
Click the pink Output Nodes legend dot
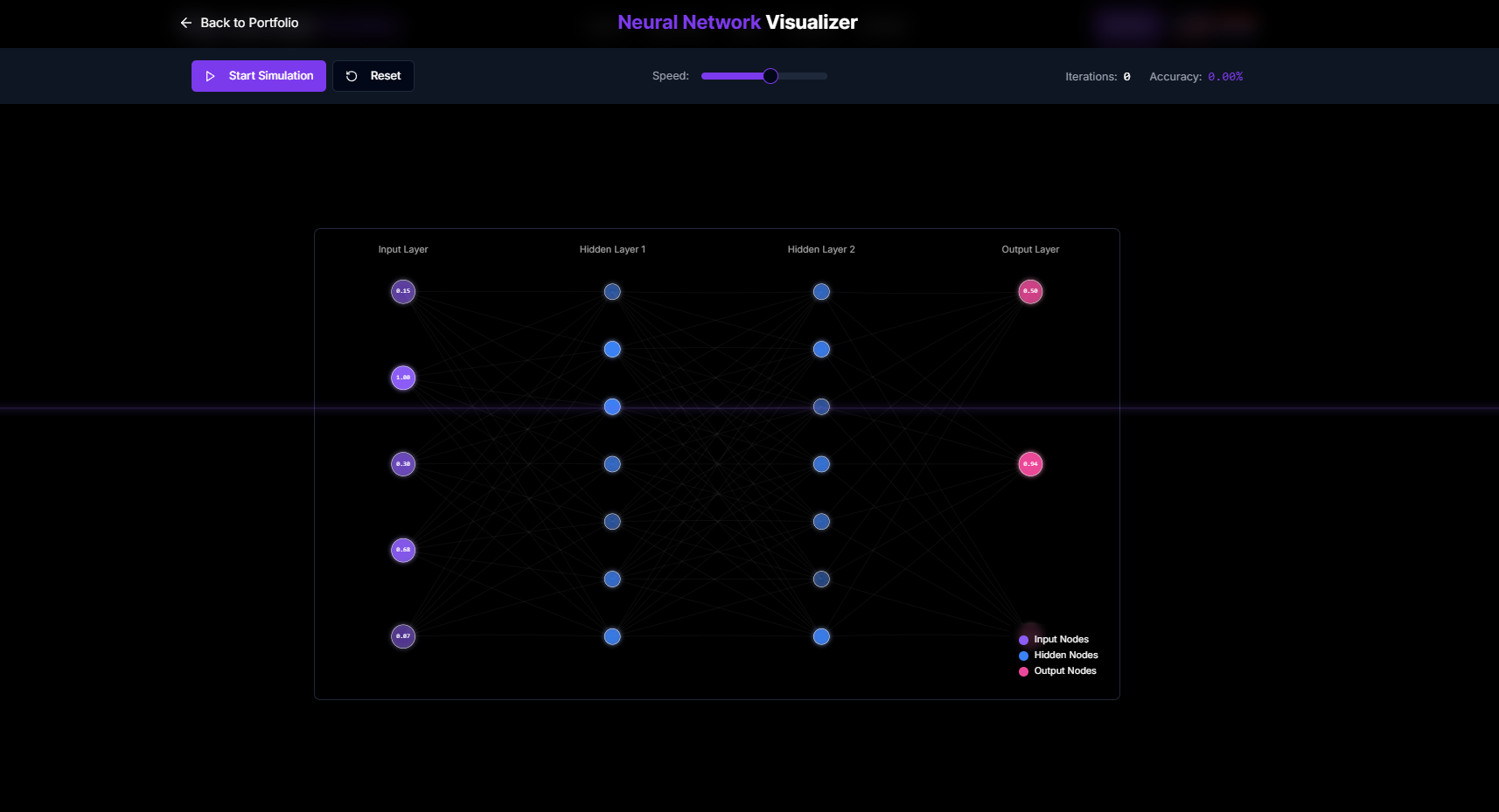pos(1023,671)
